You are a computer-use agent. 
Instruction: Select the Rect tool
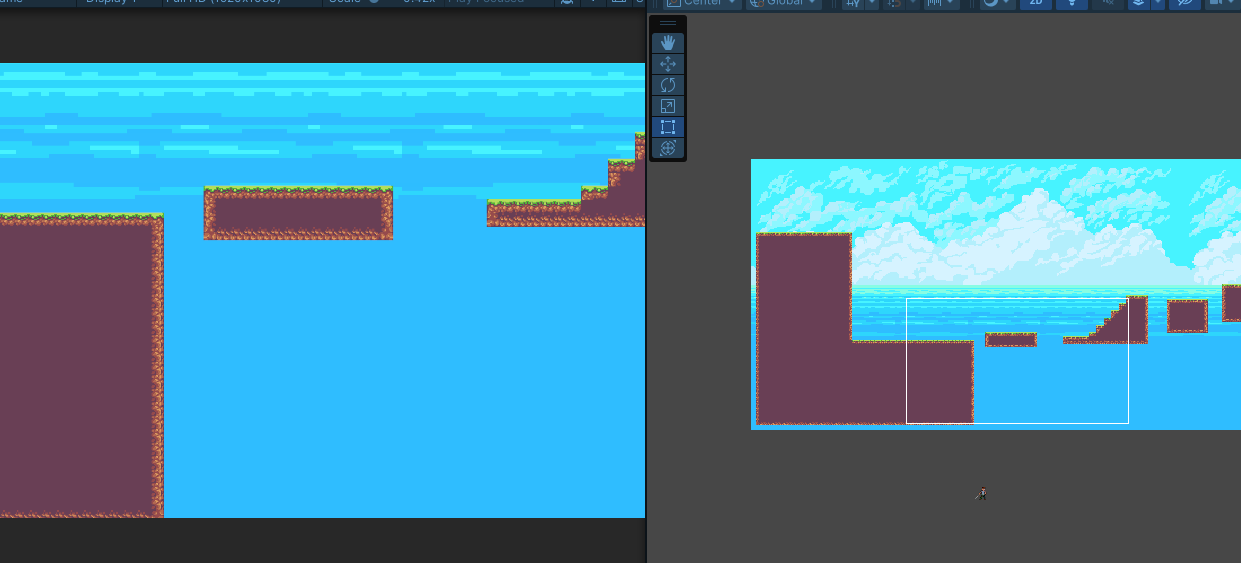[668, 127]
